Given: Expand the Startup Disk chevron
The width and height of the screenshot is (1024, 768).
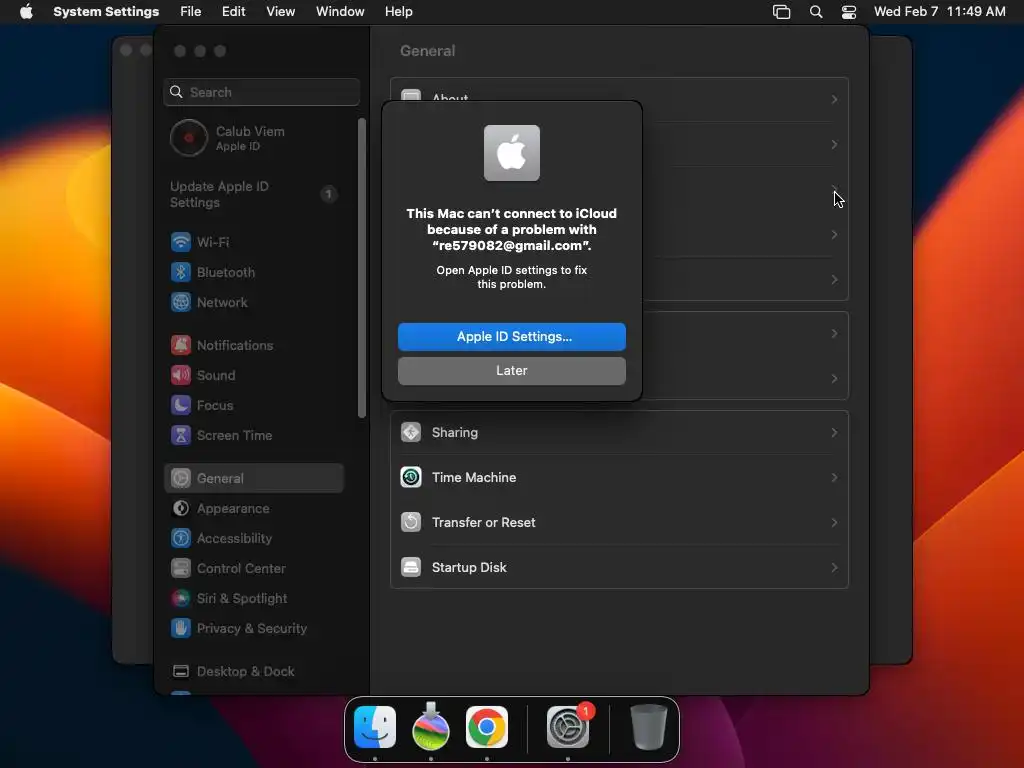Looking at the screenshot, I should pyautogui.click(x=834, y=568).
